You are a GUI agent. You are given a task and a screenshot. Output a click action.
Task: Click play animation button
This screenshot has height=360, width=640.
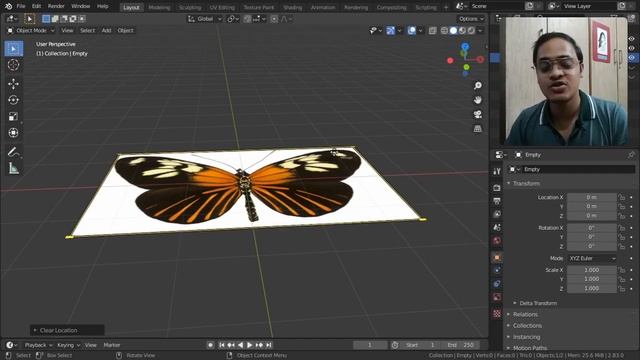point(250,345)
